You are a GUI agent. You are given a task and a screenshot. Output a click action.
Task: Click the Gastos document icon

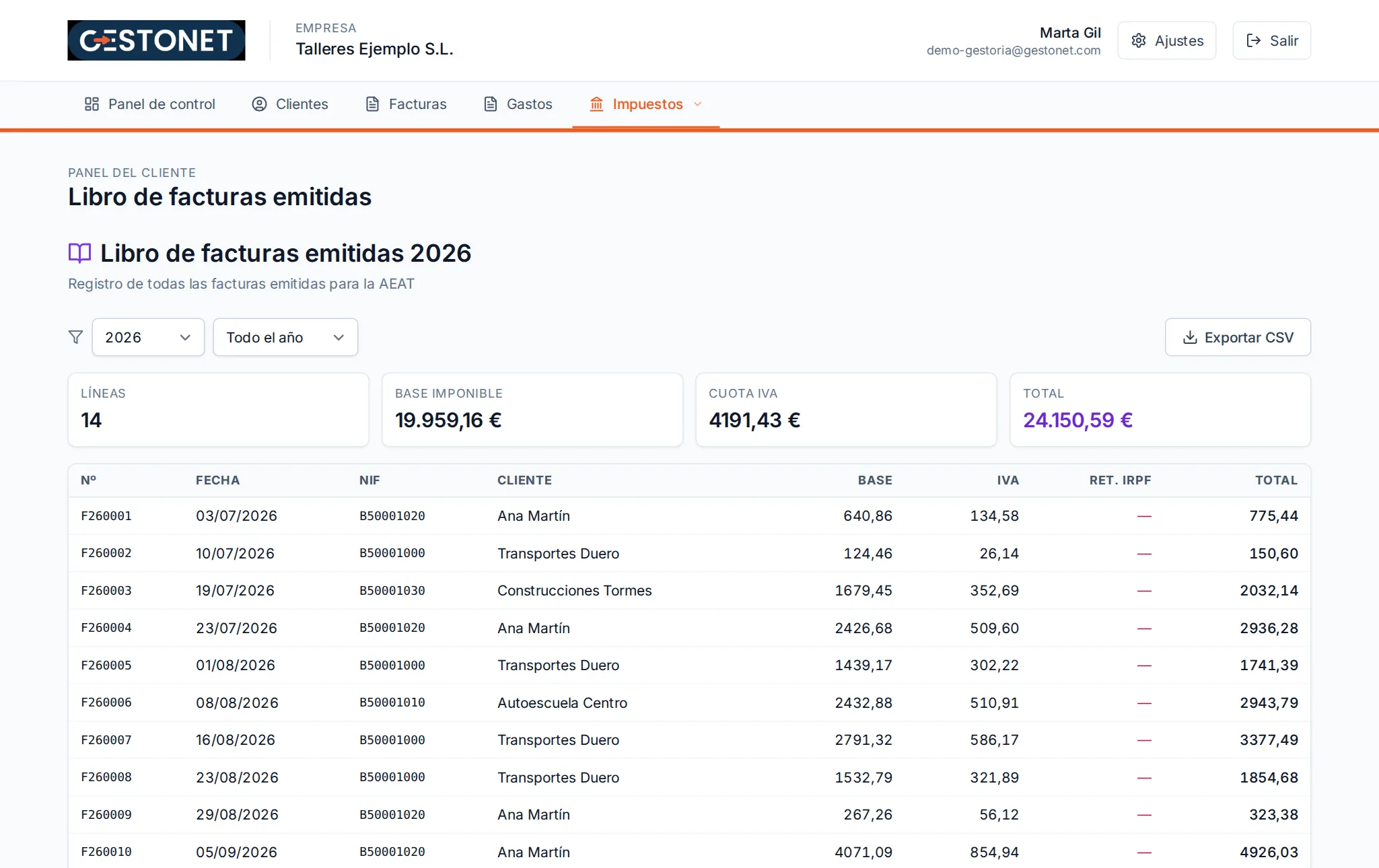pyautogui.click(x=491, y=104)
